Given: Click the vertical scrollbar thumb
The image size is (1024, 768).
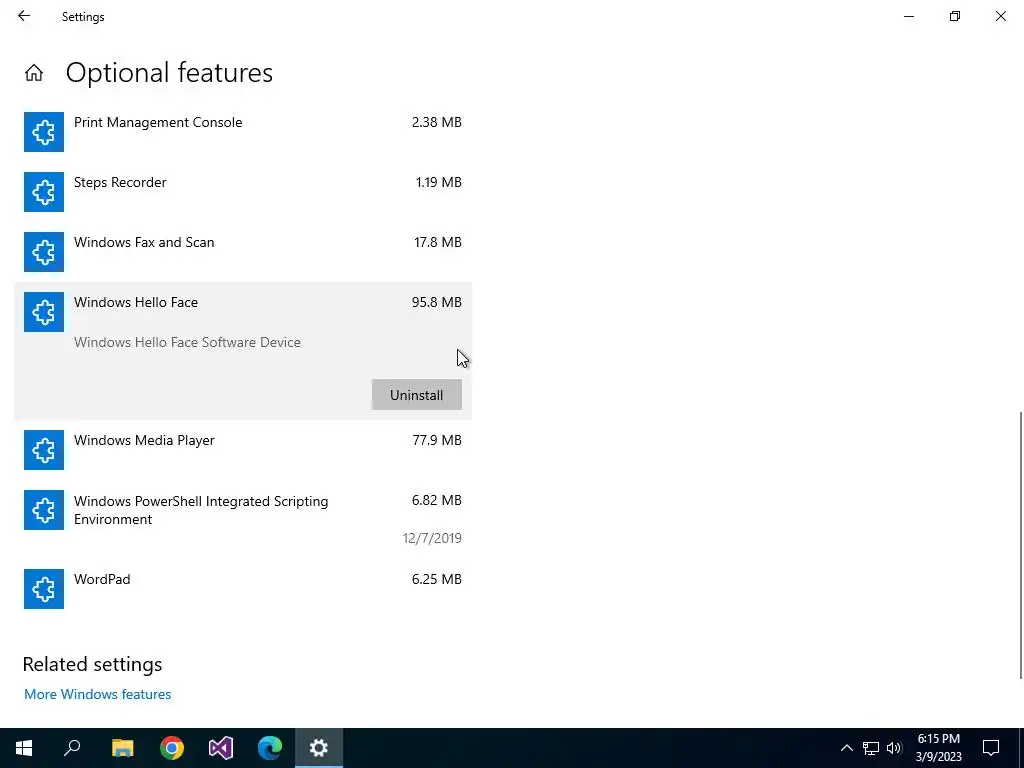Looking at the screenshot, I should pyautogui.click(x=1020, y=545).
